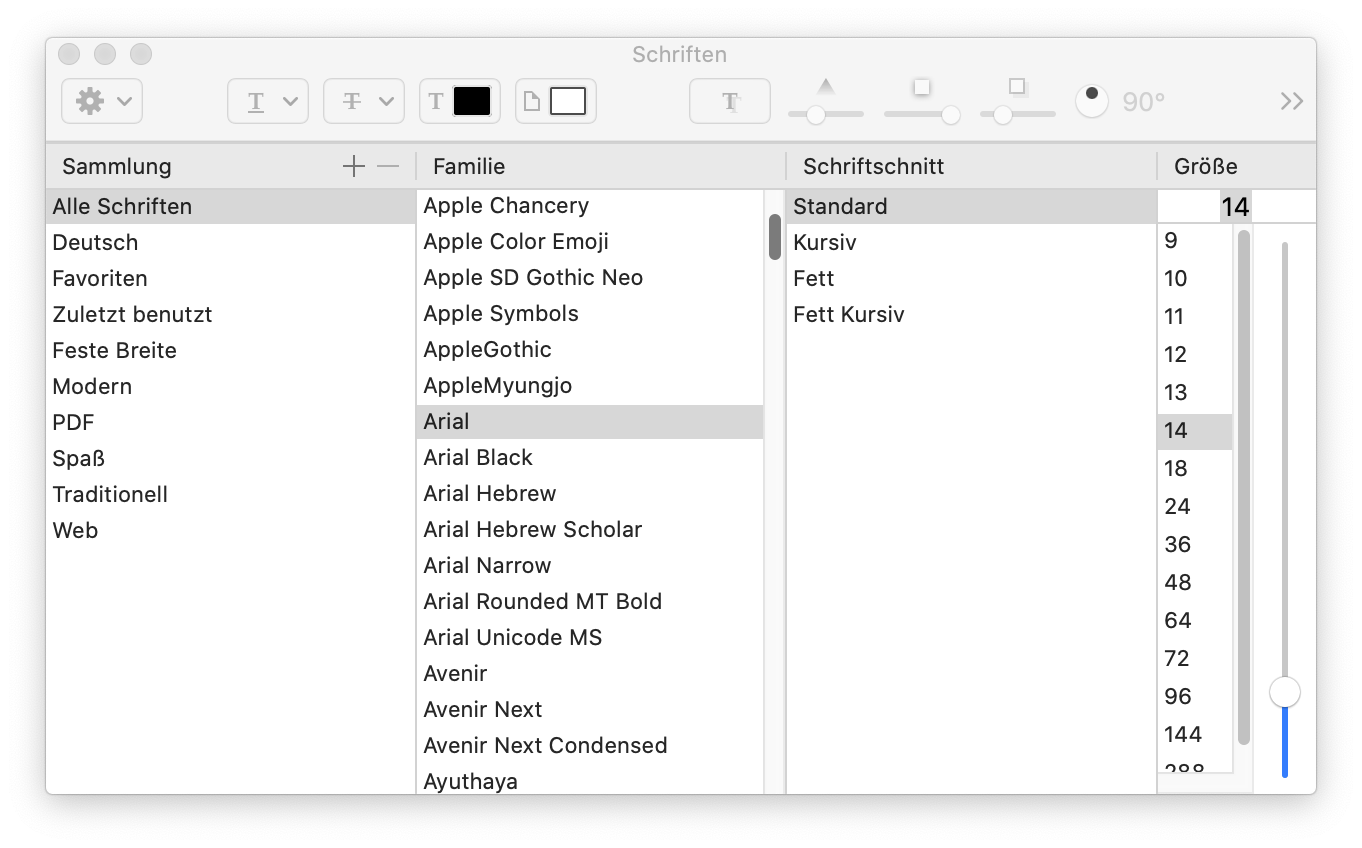The image size is (1362, 848).
Task: Set font size to 11
Action: 1195,316
